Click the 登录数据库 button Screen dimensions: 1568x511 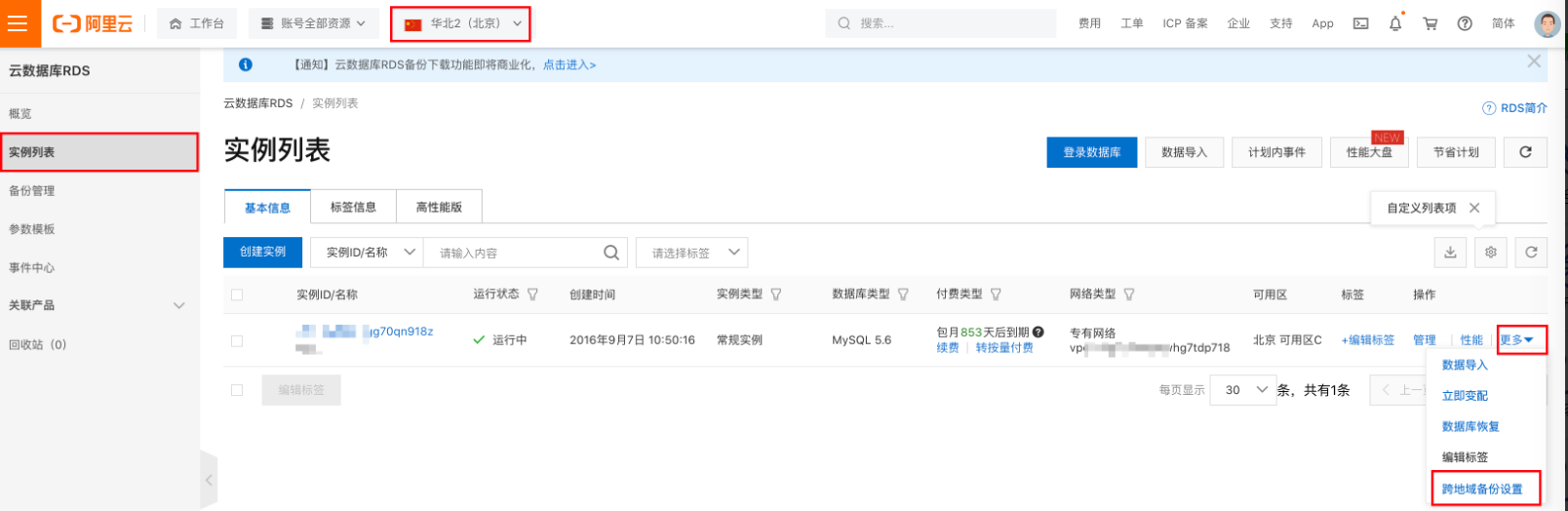coord(1092,152)
